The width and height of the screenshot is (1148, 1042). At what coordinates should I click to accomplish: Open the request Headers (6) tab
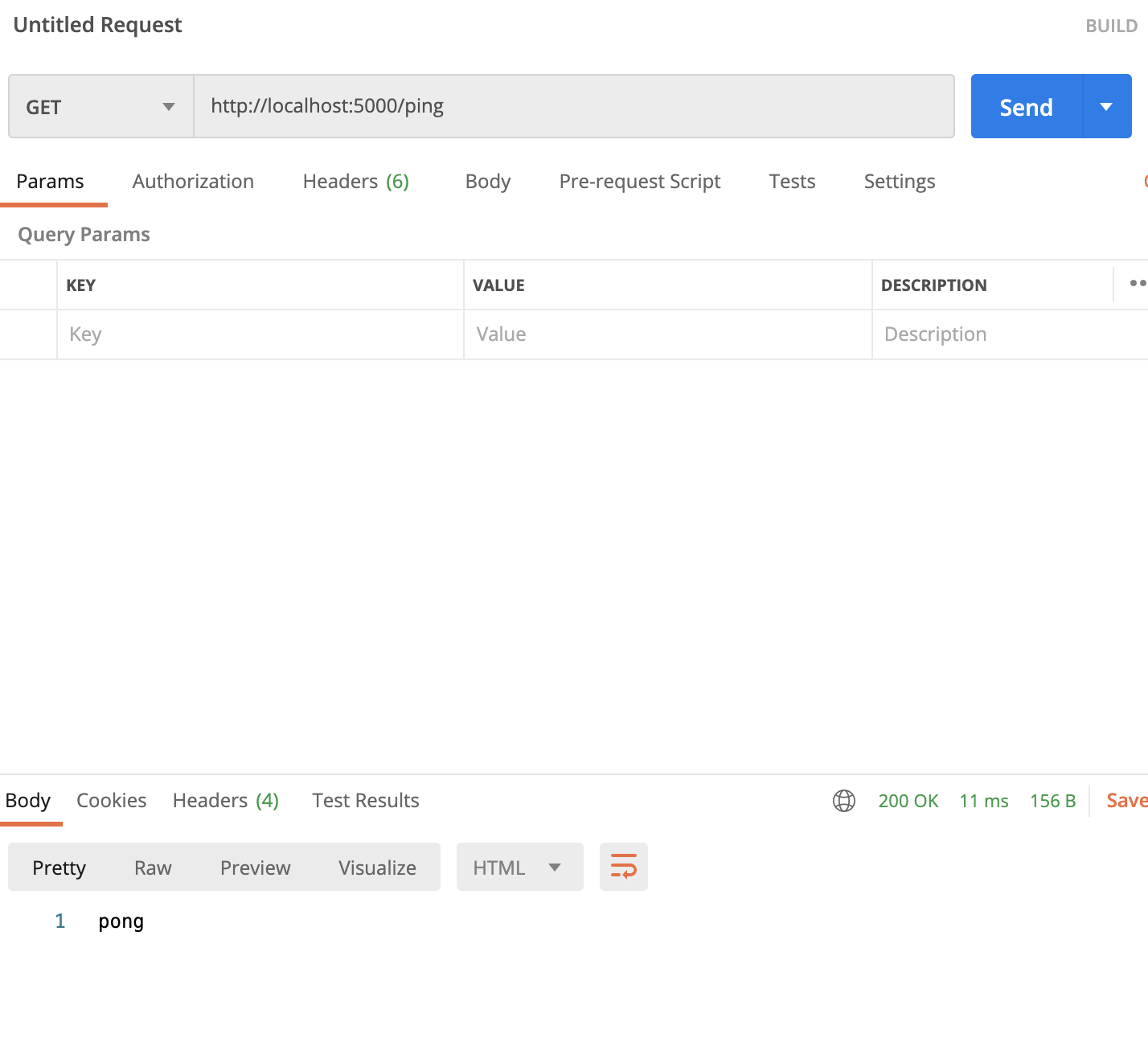[356, 182]
